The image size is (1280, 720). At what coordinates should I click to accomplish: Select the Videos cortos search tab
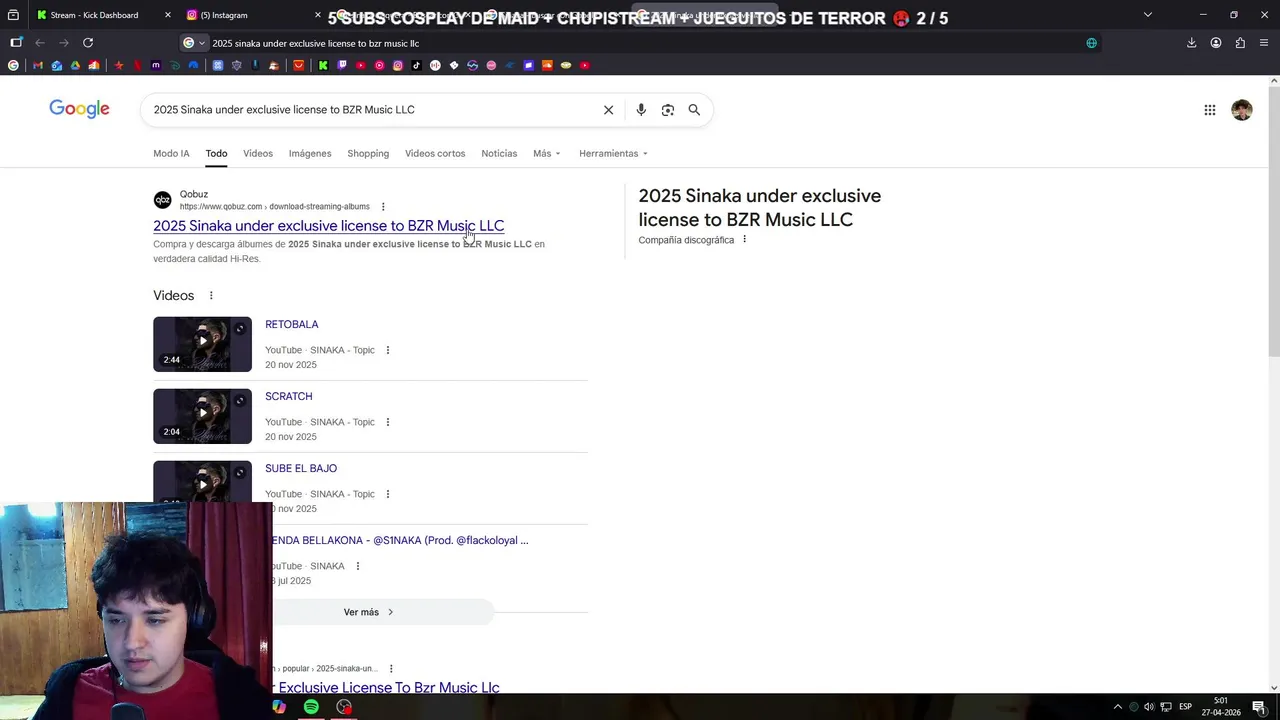click(435, 153)
